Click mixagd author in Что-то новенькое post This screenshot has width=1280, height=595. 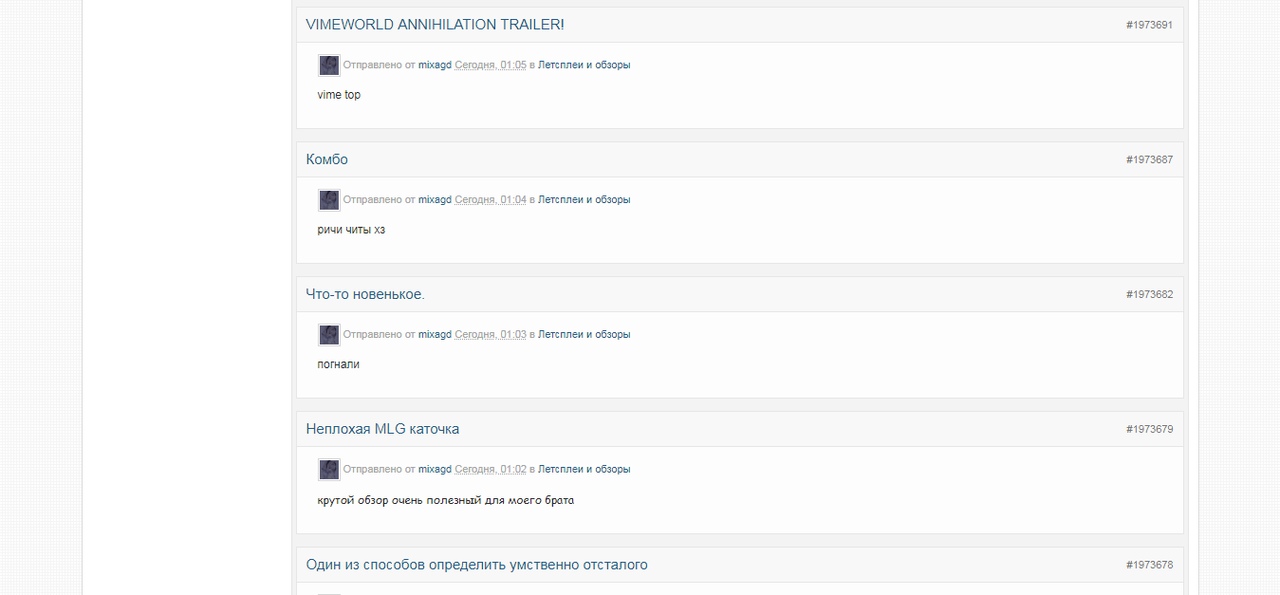point(435,335)
